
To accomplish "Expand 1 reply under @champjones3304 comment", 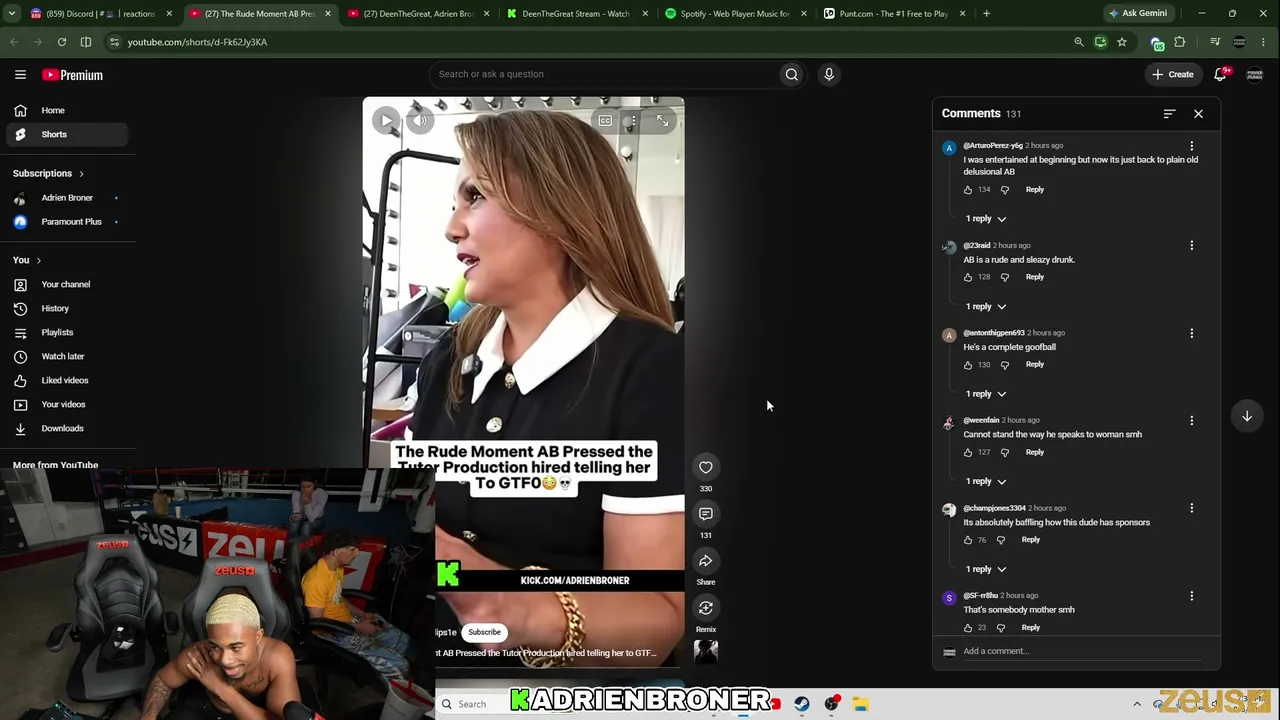I will pyautogui.click(x=986, y=569).
